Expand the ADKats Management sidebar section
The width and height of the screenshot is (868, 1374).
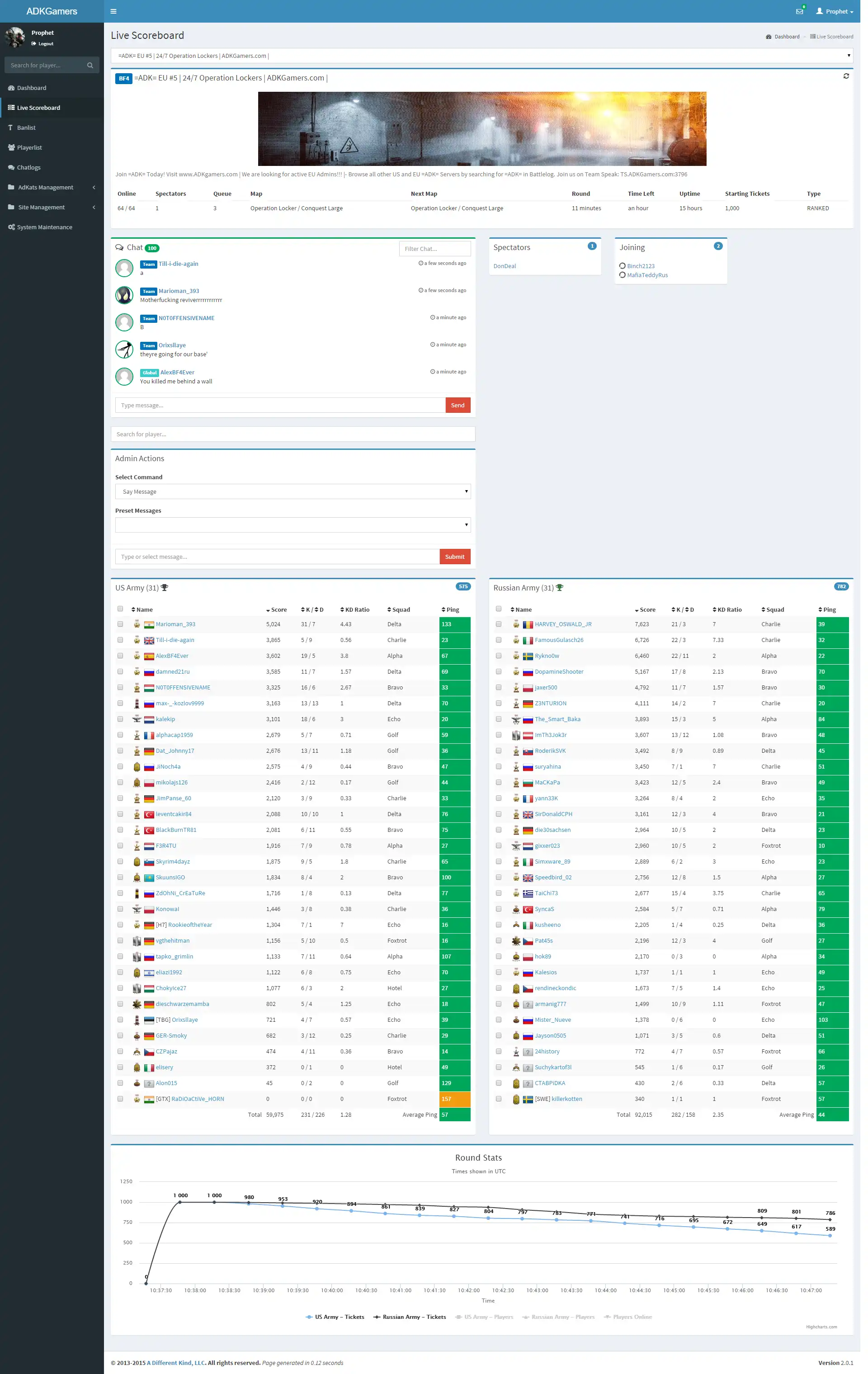coord(51,187)
